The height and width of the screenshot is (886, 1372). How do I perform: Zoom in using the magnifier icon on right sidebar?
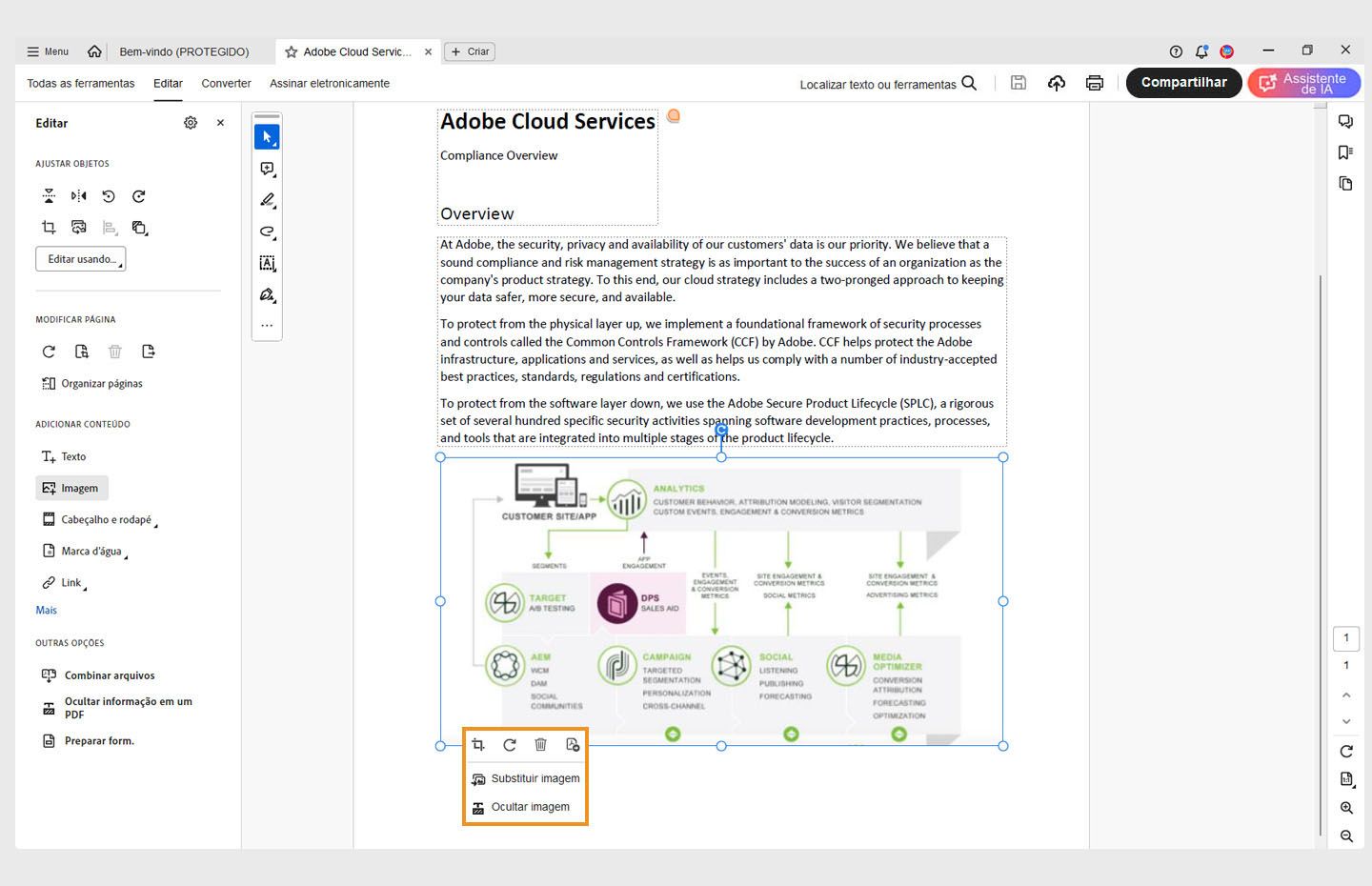[1346, 807]
